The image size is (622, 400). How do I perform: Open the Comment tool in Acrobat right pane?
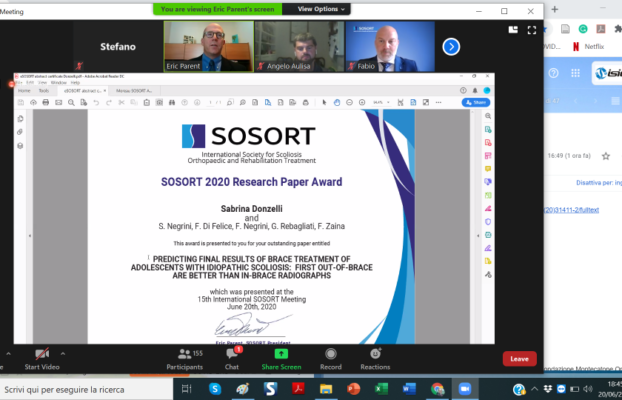point(488,169)
